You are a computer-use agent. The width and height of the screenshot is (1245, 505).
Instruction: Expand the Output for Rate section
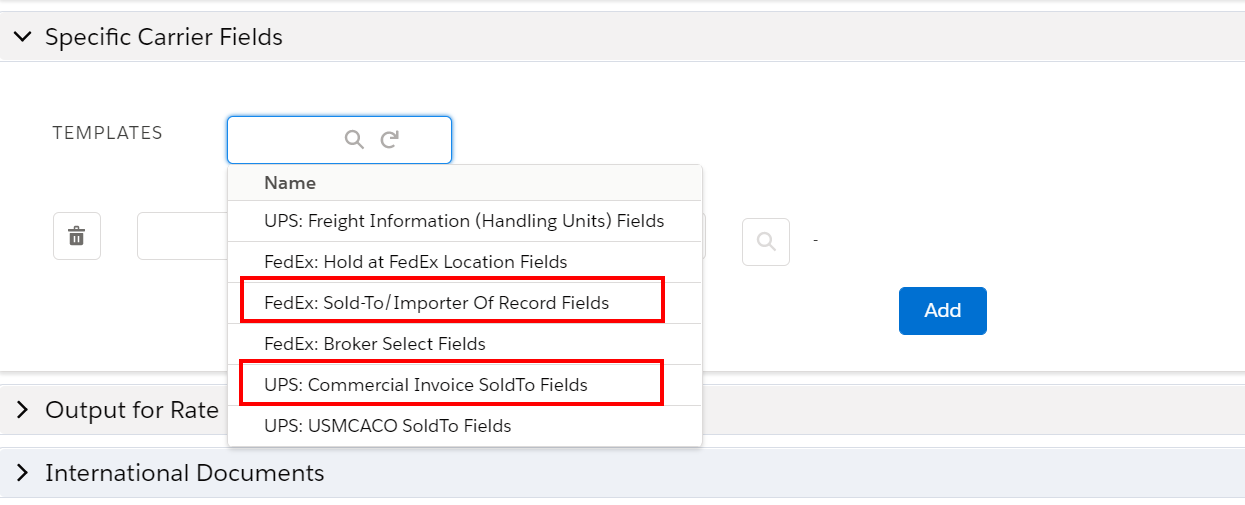click(22, 410)
